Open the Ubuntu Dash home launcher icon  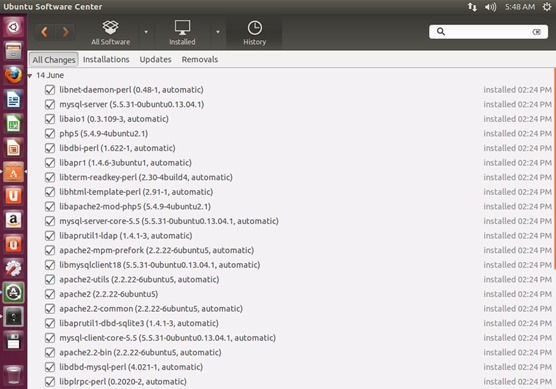[x=13, y=27]
